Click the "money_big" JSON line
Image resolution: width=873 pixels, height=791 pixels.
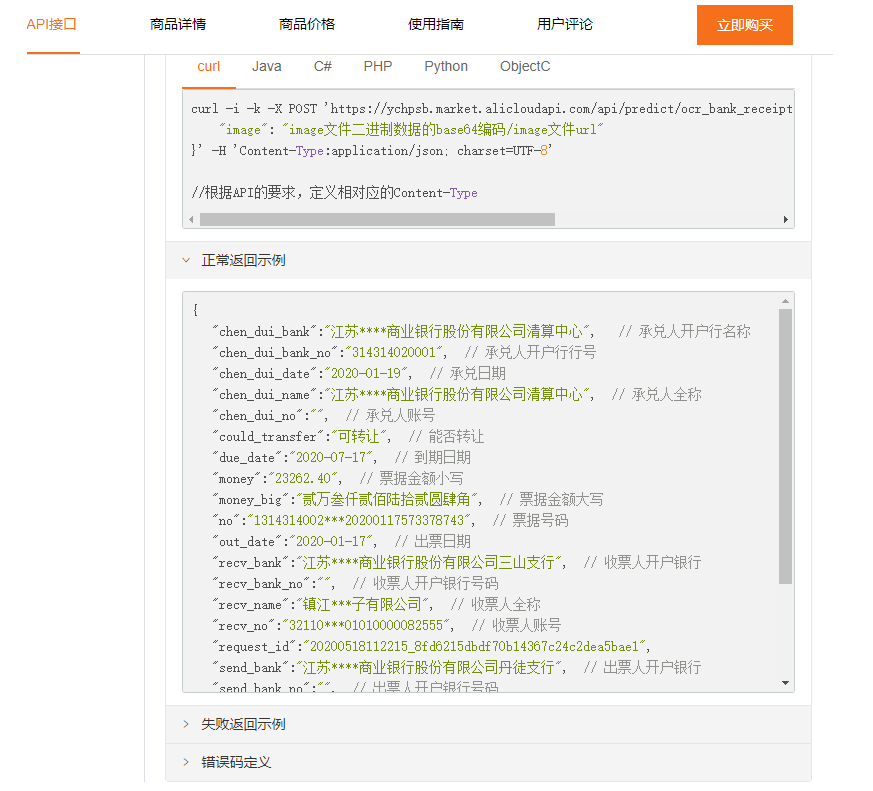[408, 499]
